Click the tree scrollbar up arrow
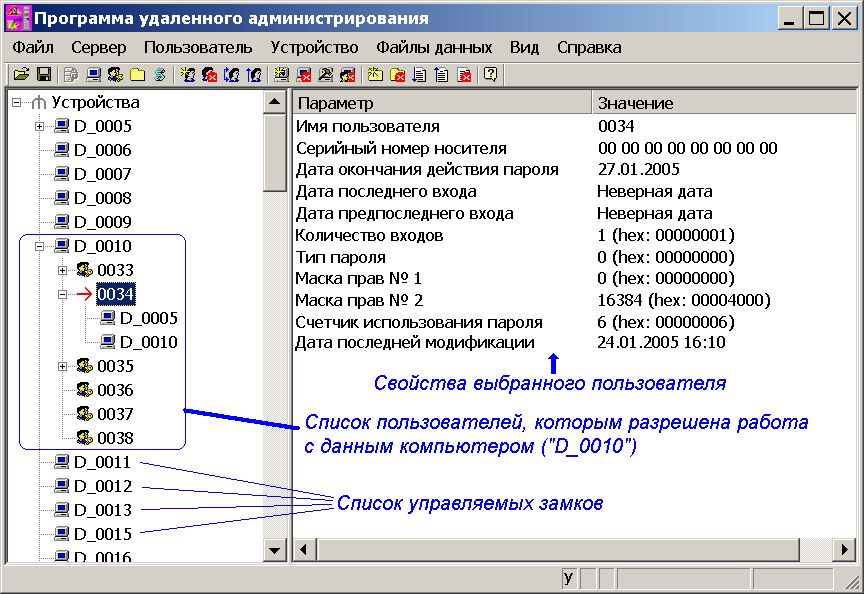Image resolution: width=864 pixels, height=594 pixels. (x=274, y=101)
